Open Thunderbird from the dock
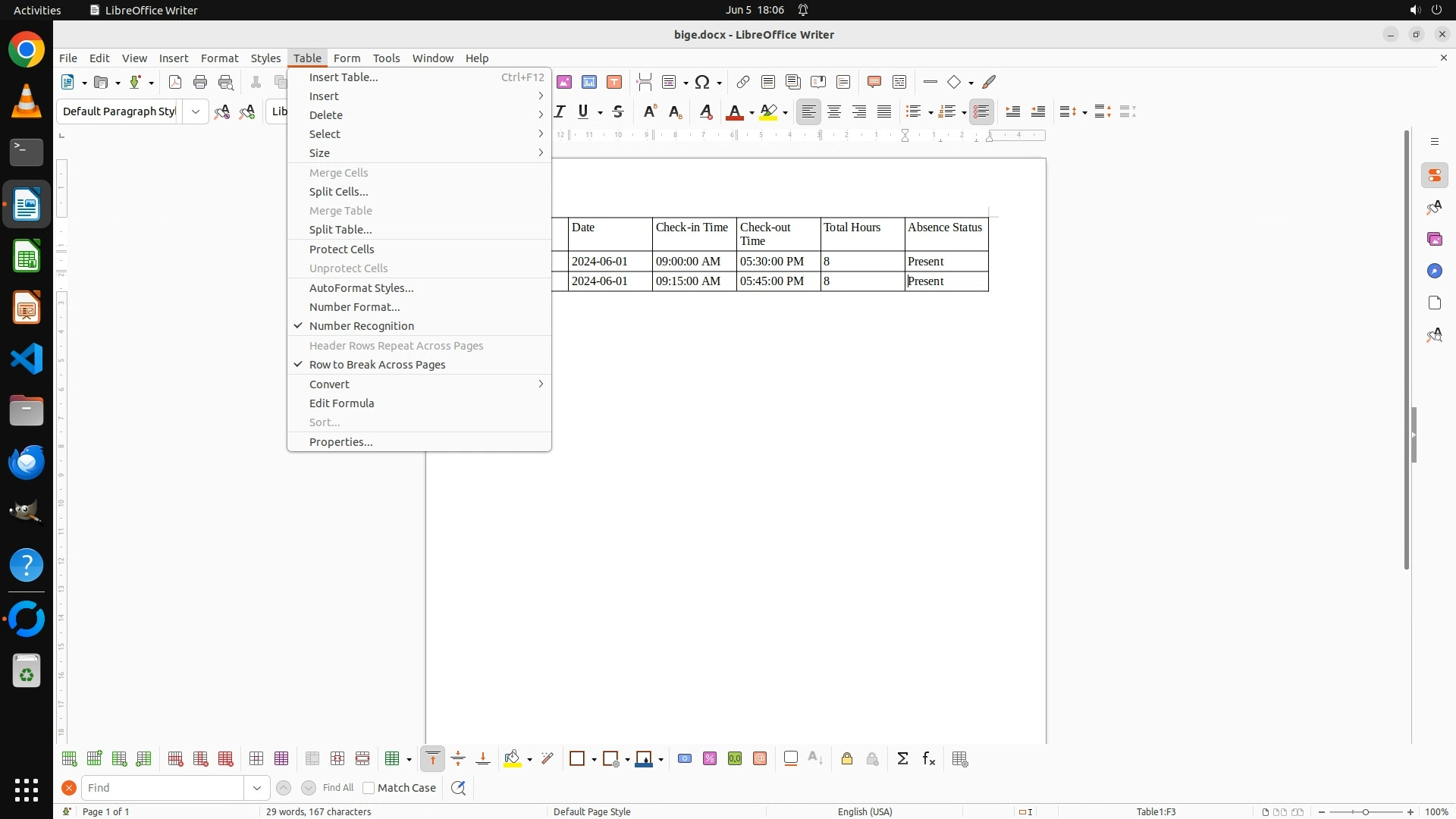 point(27,462)
